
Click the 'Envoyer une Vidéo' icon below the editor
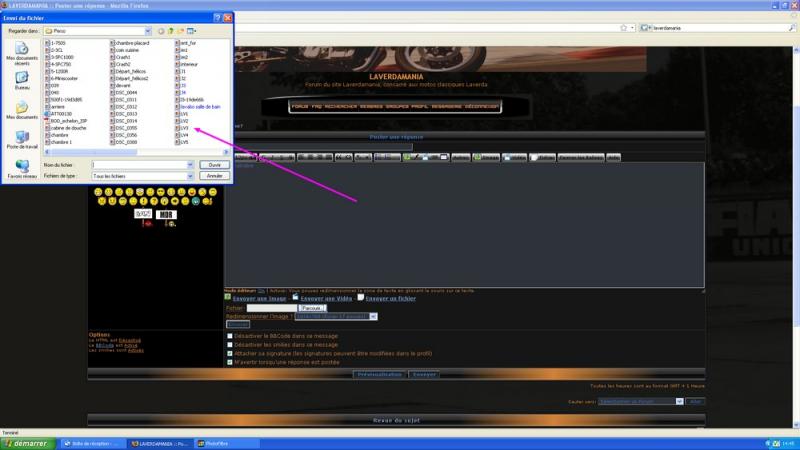[295, 297]
